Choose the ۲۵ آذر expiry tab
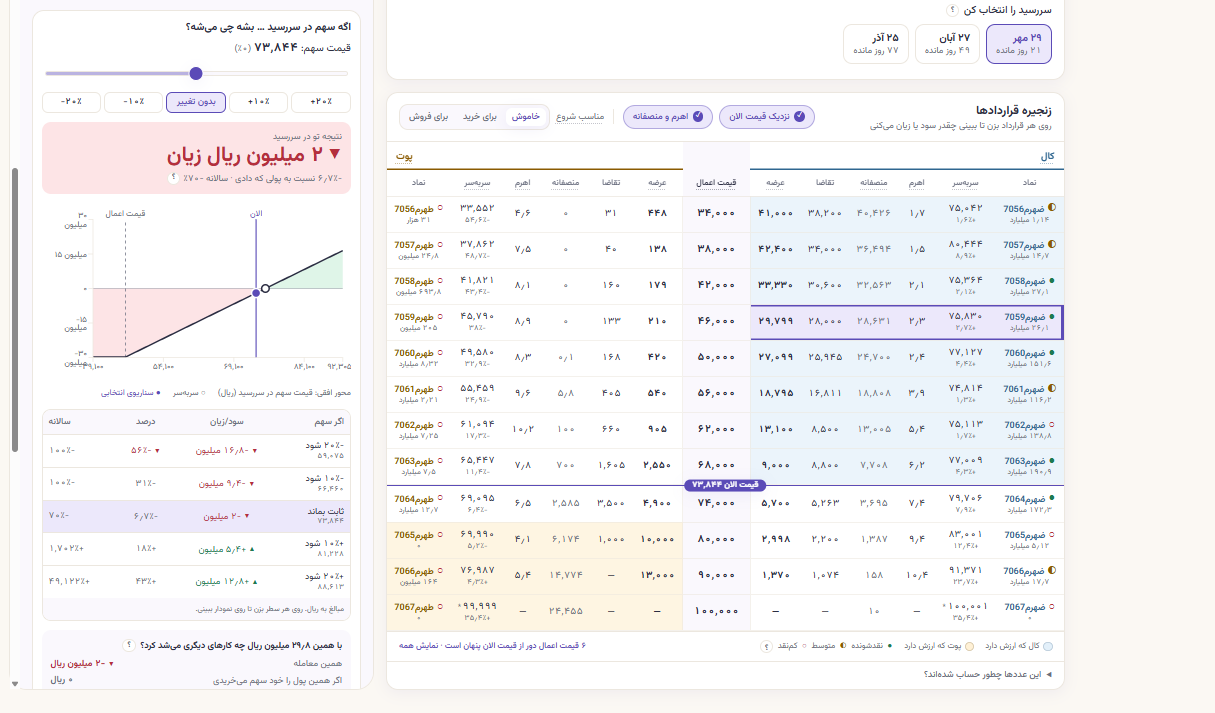This screenshot has width=1215, height=713. (876, 44)
